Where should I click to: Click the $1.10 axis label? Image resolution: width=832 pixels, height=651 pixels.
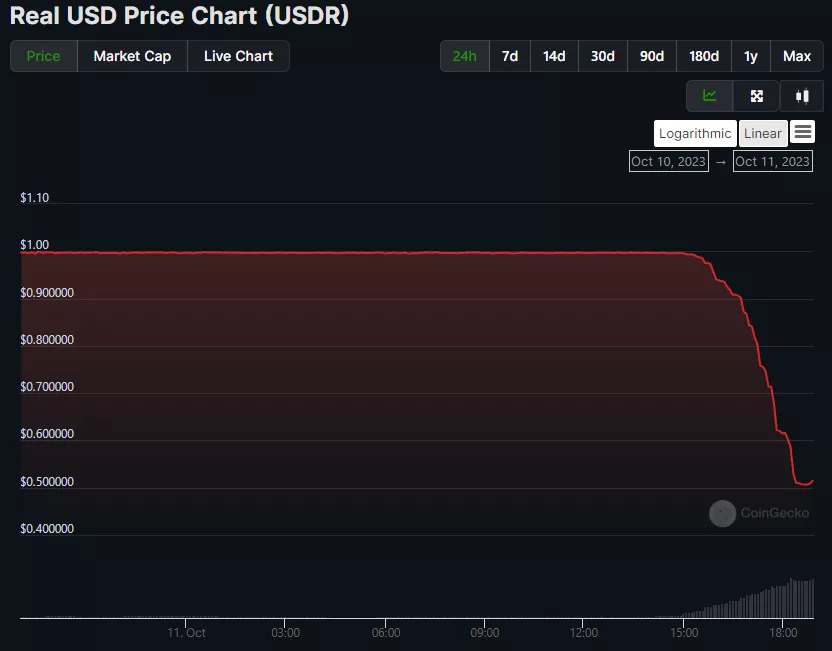(34, 198)
